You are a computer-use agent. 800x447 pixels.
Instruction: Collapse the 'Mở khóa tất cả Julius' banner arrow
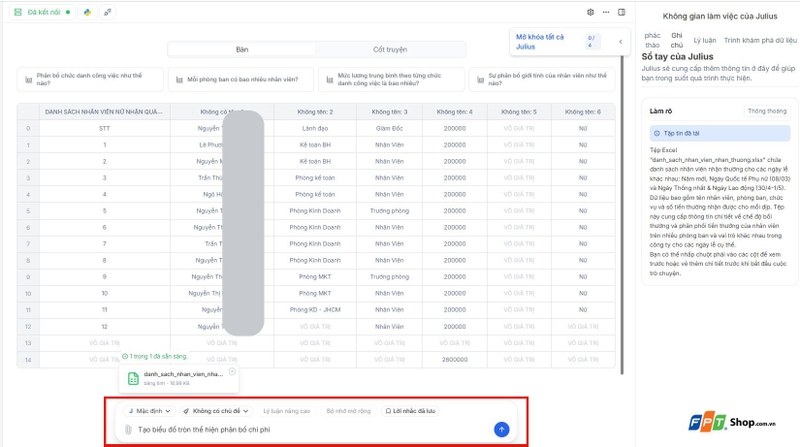click(x=620, y=42)
